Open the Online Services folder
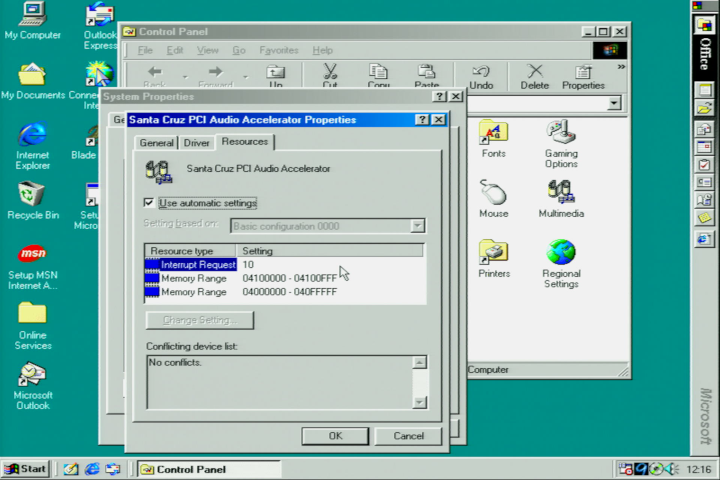720x480 pixels. pyautogui.click(x=32, y=325)
